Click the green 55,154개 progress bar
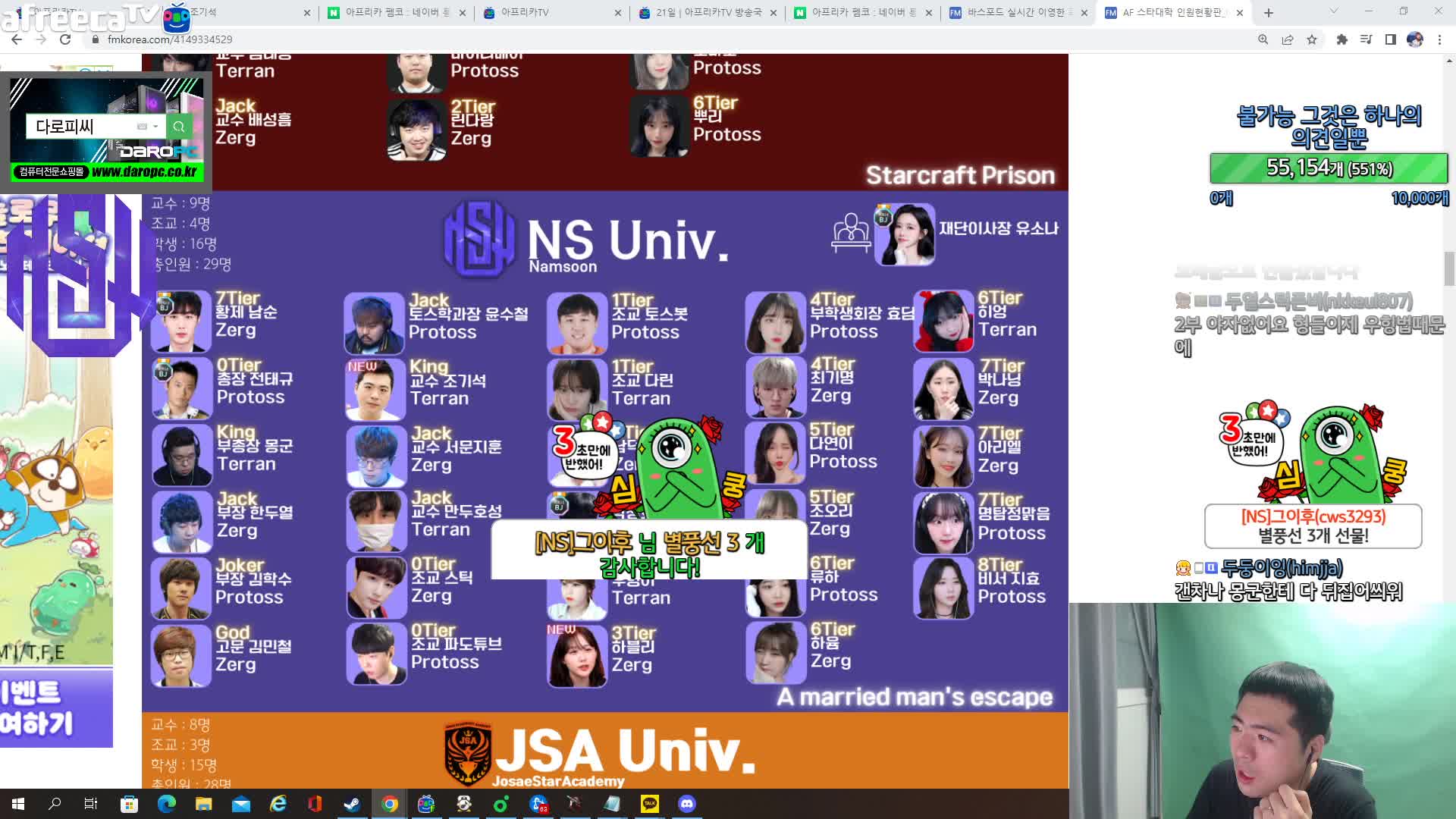Image resolution: width=1456 pixels, height=819 pixels. click(1329, 168)
